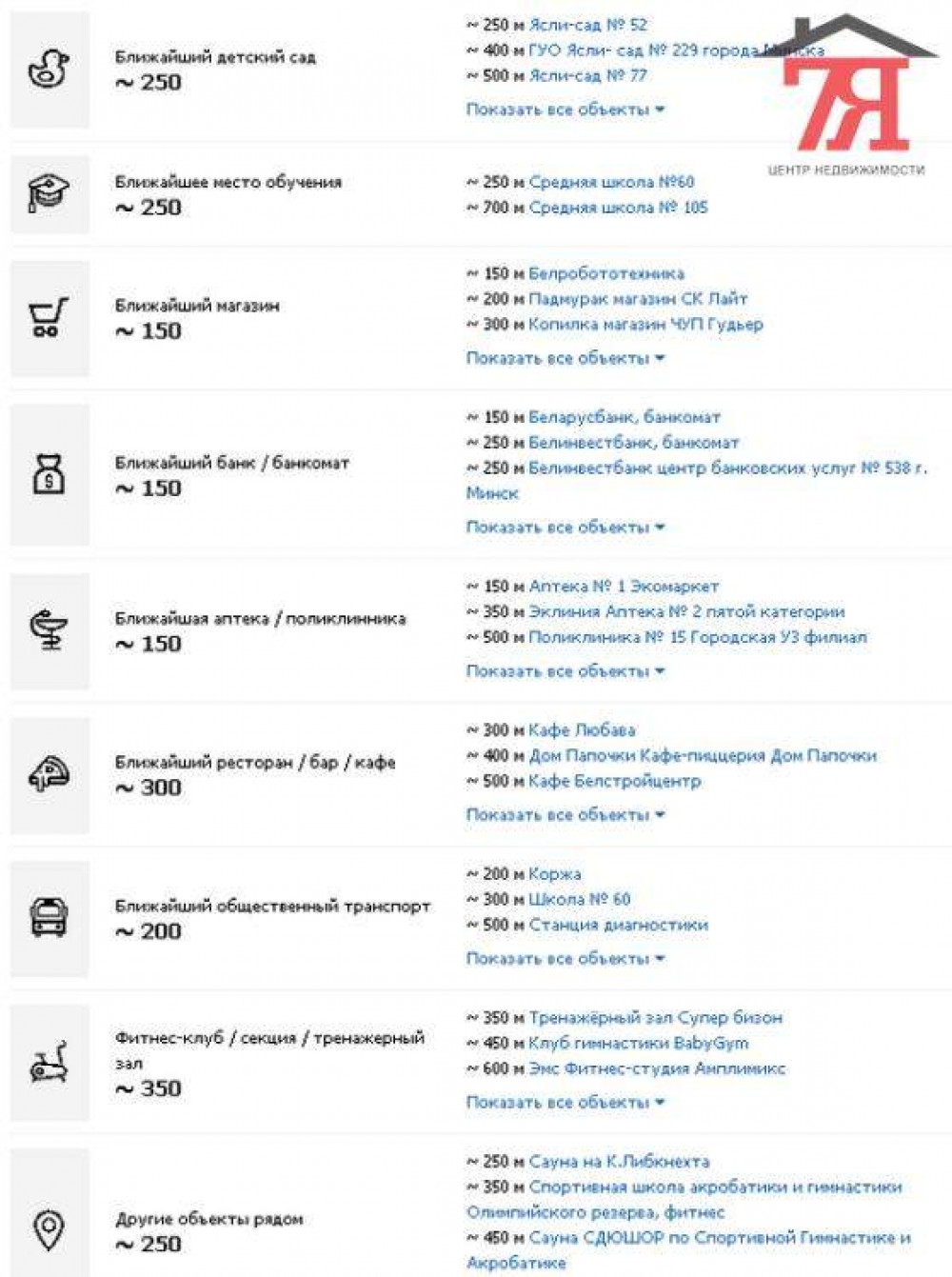952x1277 pixels.
Task: Open the Ясли-сад № 52 link
Action: tap(587, 25)
